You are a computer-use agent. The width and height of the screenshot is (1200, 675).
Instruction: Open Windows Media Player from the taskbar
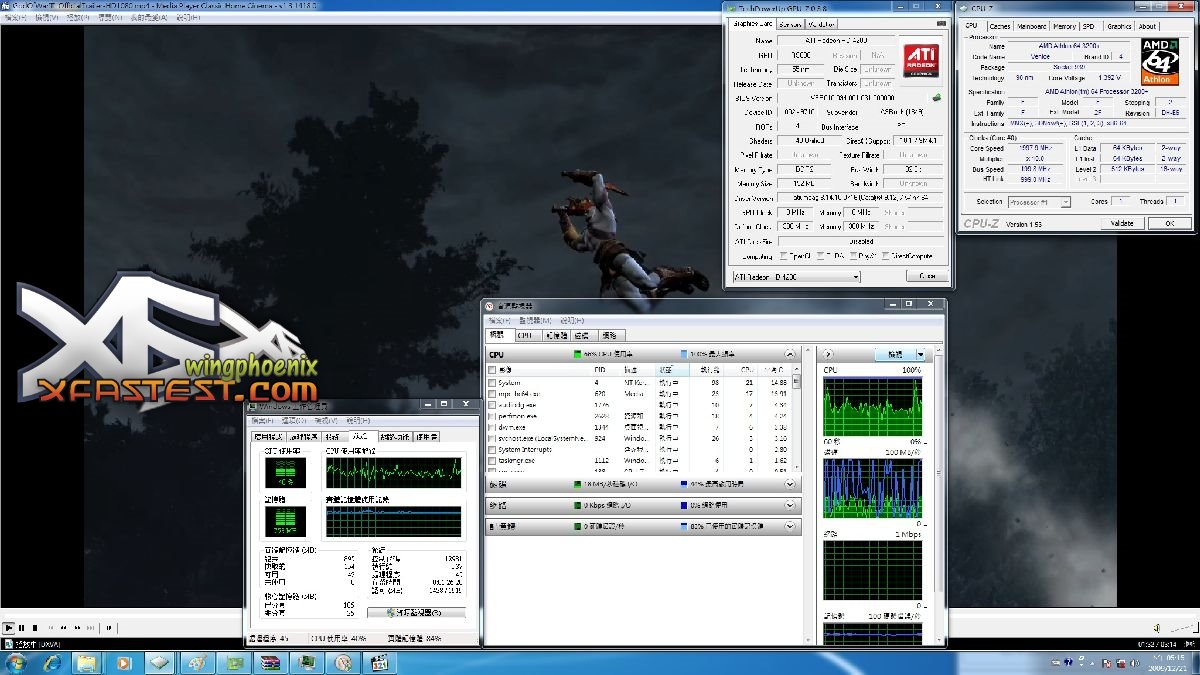(x=123, y=663)
